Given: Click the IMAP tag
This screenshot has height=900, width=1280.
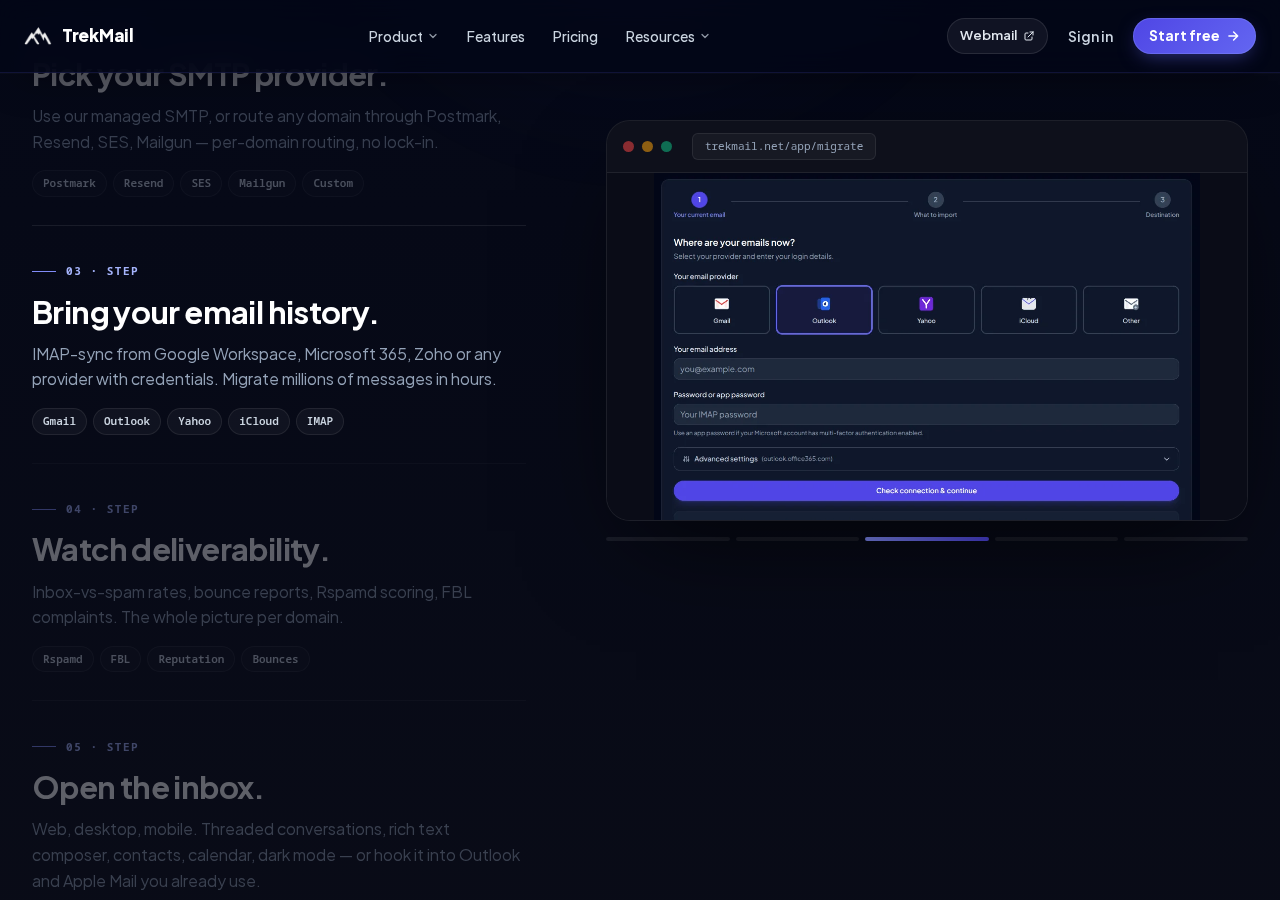Looking at the screenshot, I should (320, 421).
